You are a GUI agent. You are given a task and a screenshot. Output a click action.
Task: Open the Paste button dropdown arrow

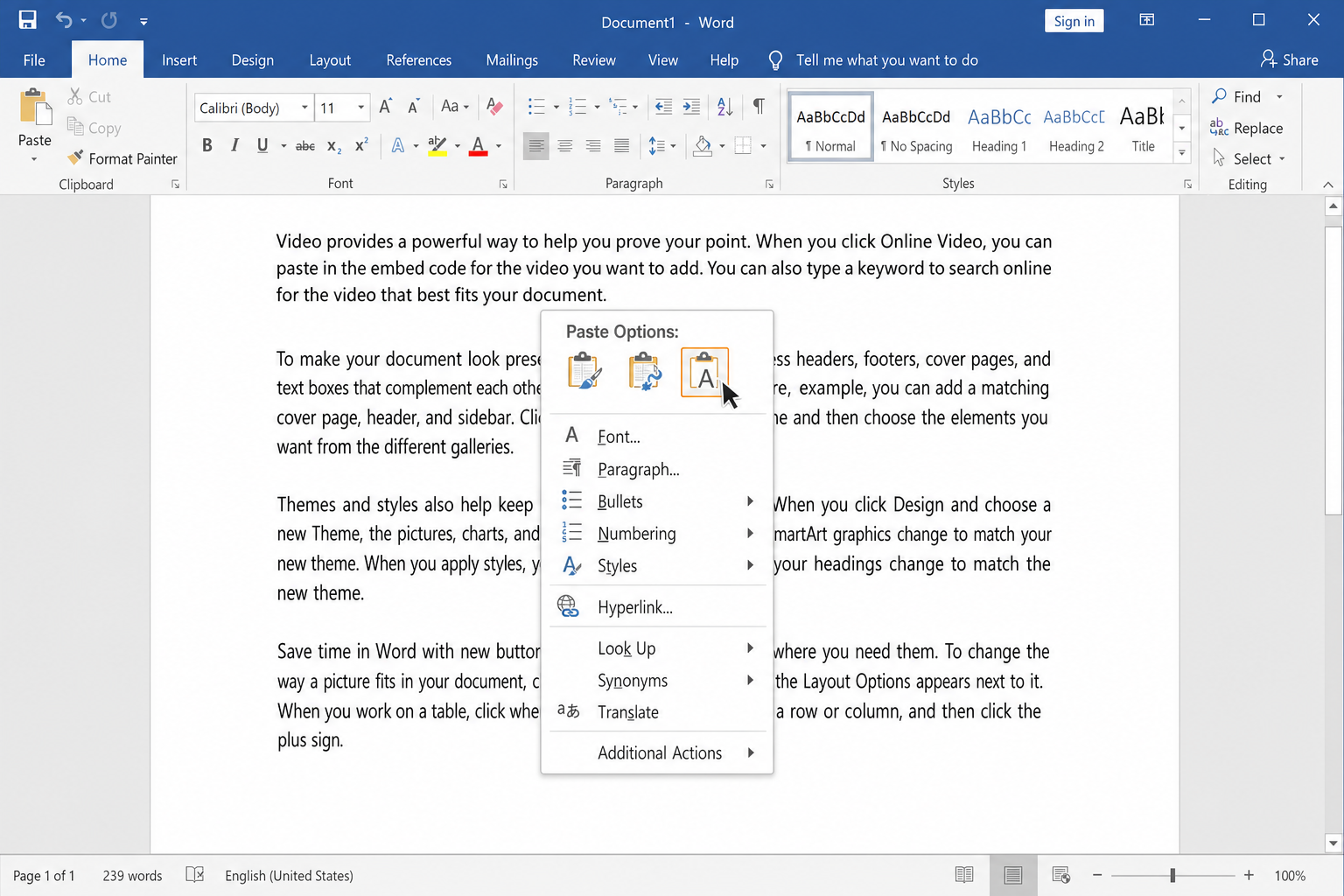(34, 159)
